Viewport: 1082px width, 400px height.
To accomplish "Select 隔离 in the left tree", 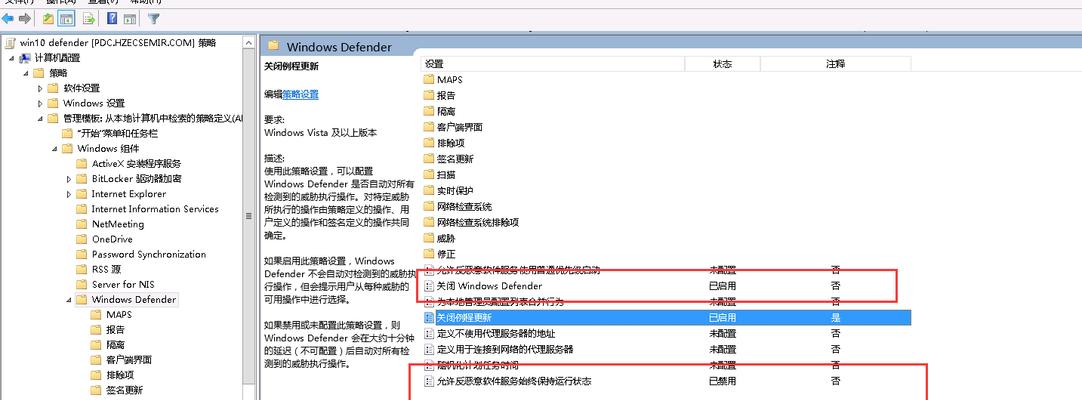I will (116, 345).
